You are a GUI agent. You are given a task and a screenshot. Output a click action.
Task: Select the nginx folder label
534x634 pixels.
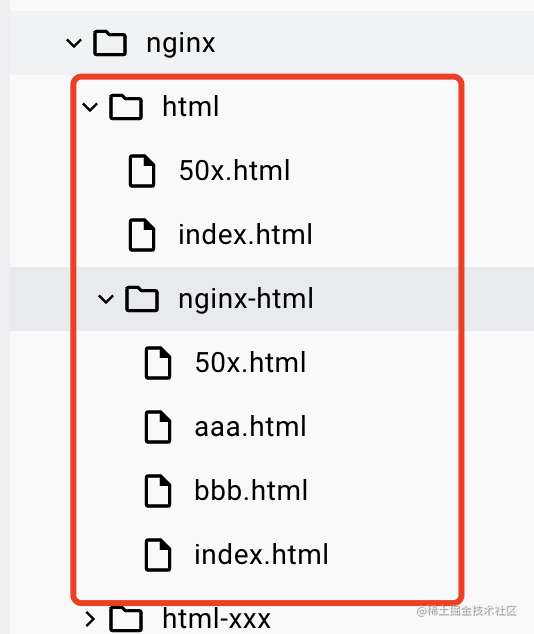tap(181, 44)
